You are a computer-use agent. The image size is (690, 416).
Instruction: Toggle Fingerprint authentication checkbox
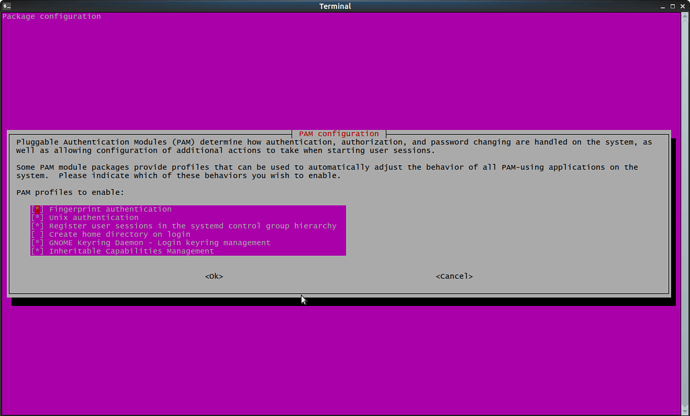(x=37, y=210)
